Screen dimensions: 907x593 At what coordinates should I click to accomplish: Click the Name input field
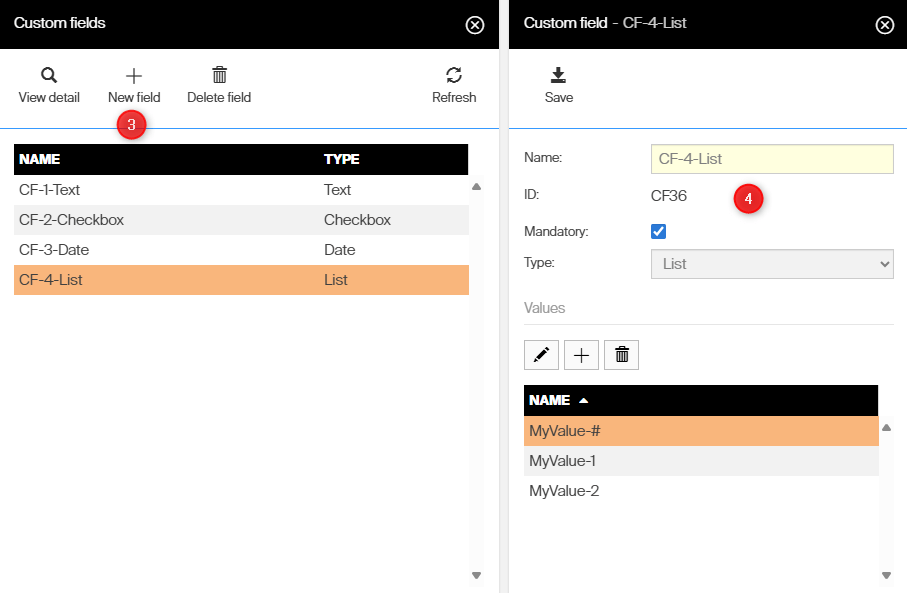[x=771, y=159]
